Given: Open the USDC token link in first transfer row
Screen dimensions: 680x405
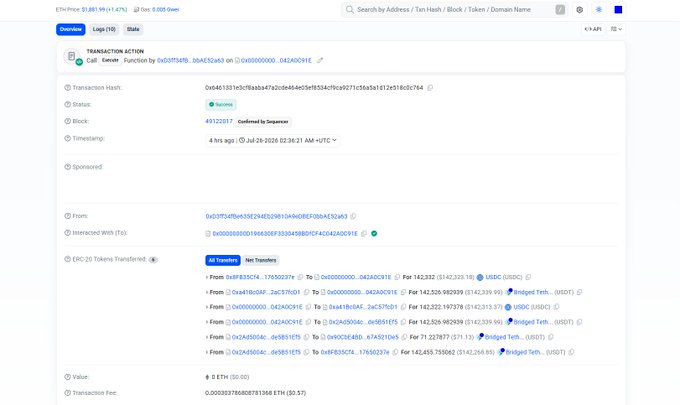Looking at the screenshot, I should [x=493, y=277].
